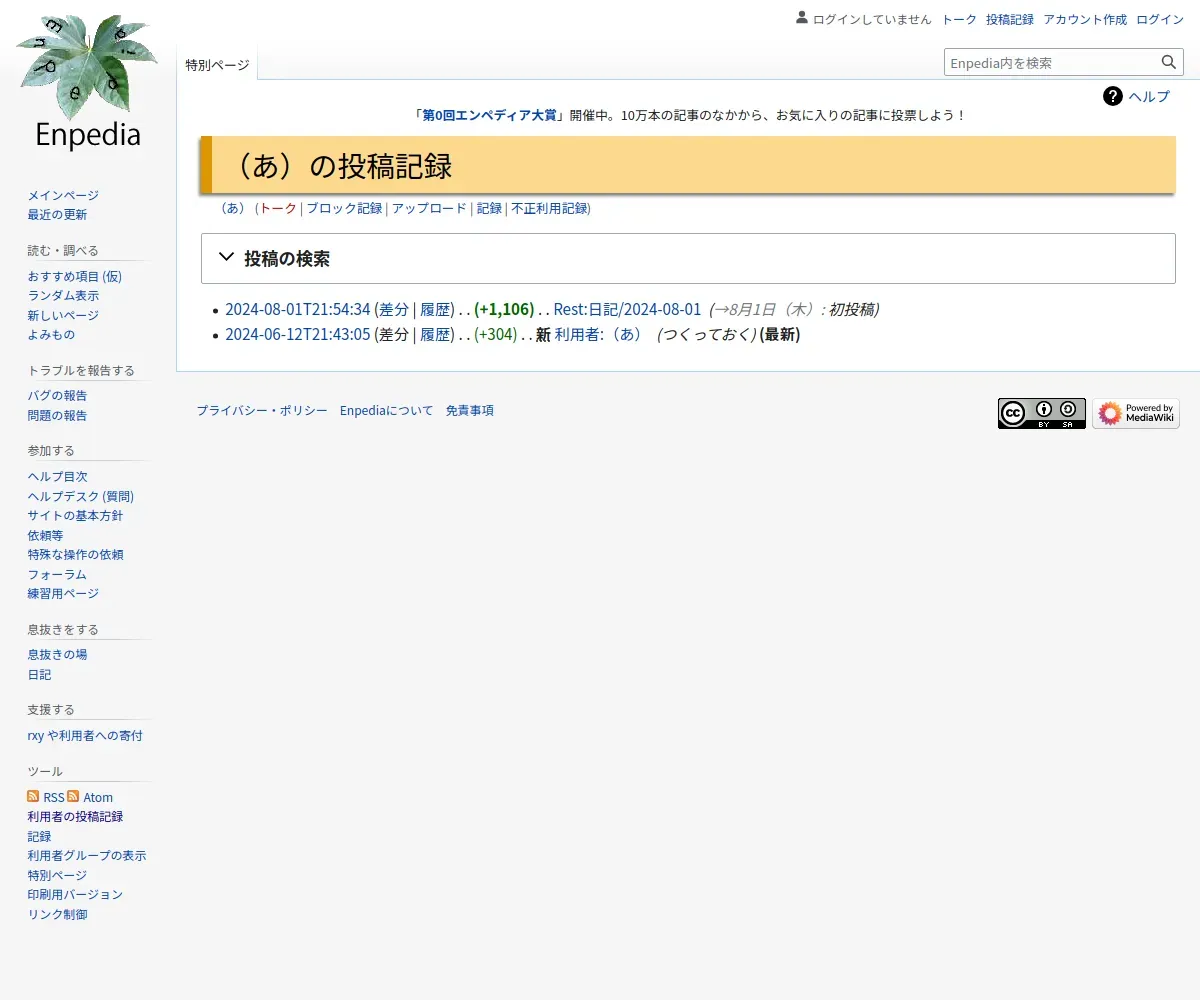Open the Powered by MediaWiki badge
This screenshot has height=1000, width=1200.
(1136, 413)
